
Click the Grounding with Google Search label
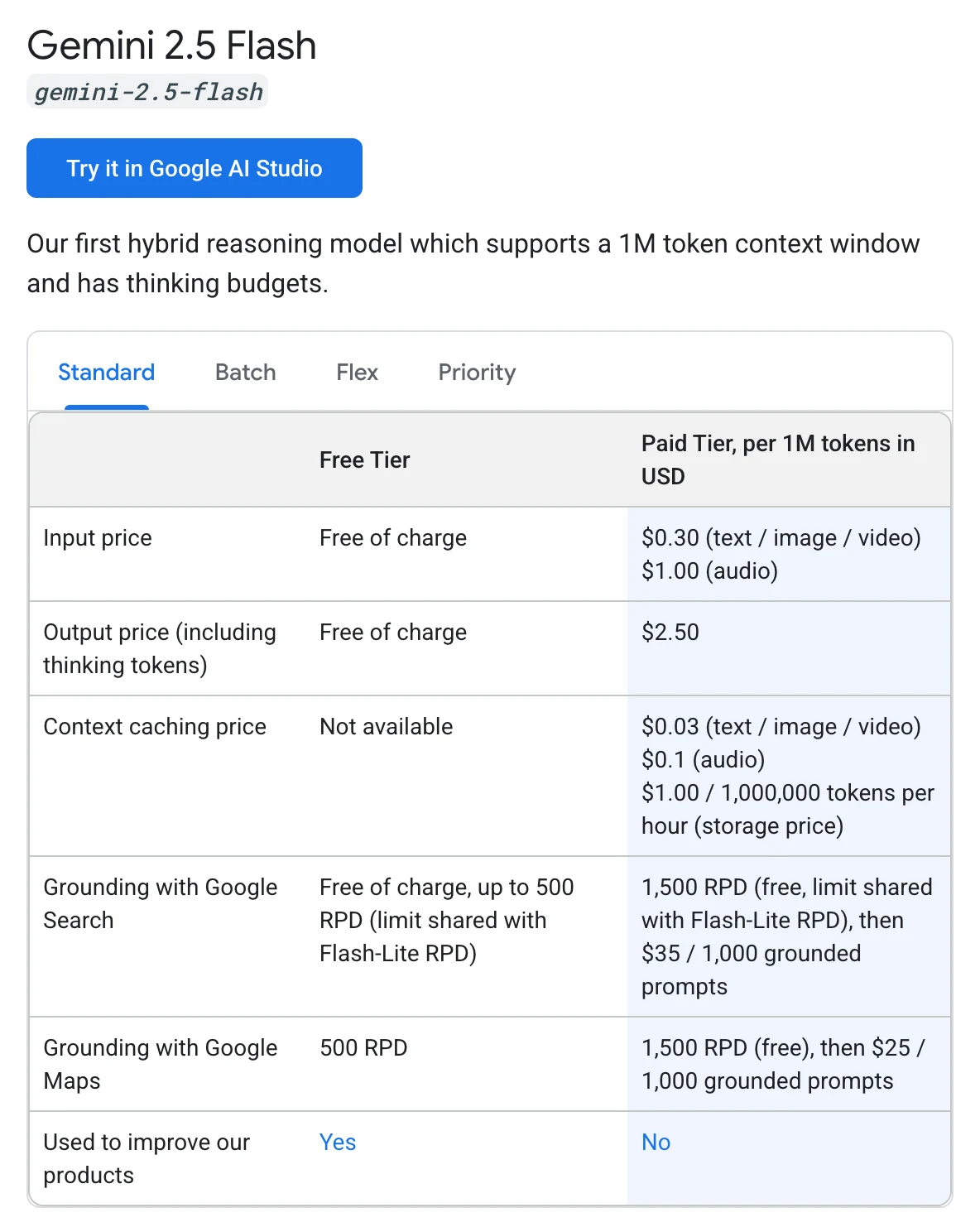(161, 904)
